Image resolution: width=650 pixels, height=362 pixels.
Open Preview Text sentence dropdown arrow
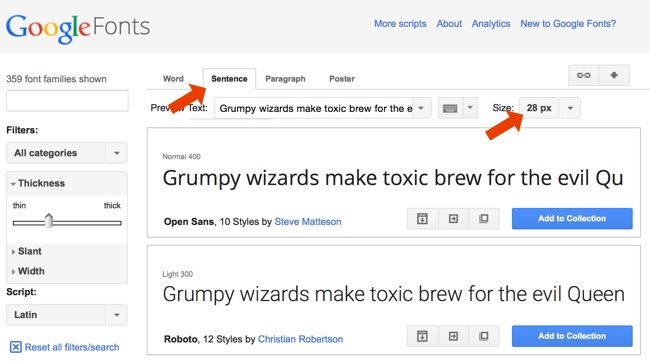click(421, 108)
